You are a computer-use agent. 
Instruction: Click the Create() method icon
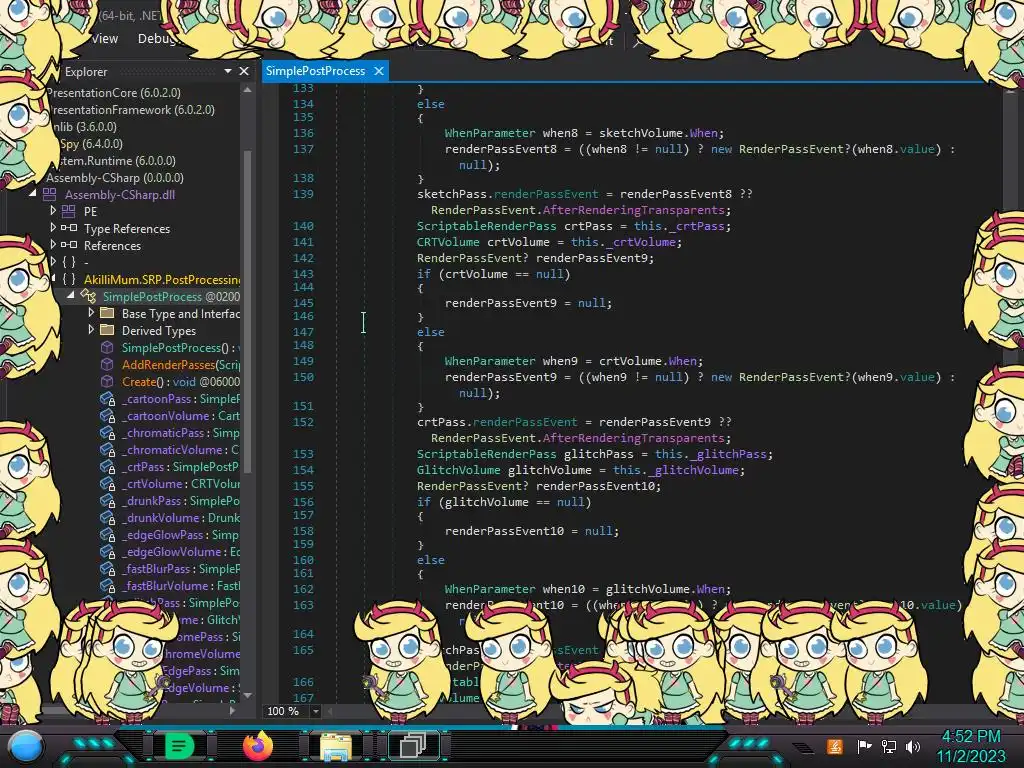pyautogui.click(x=107, y=381)
